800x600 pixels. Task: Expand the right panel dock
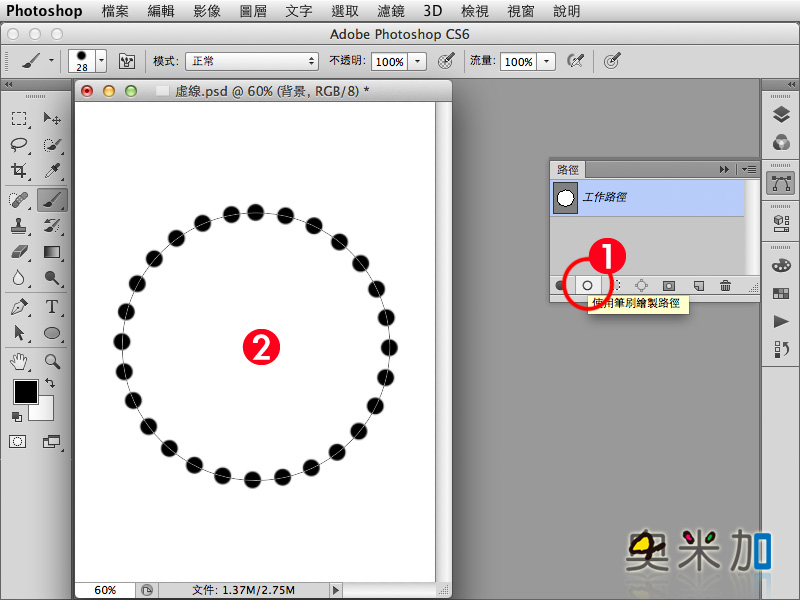coord(791,85)
